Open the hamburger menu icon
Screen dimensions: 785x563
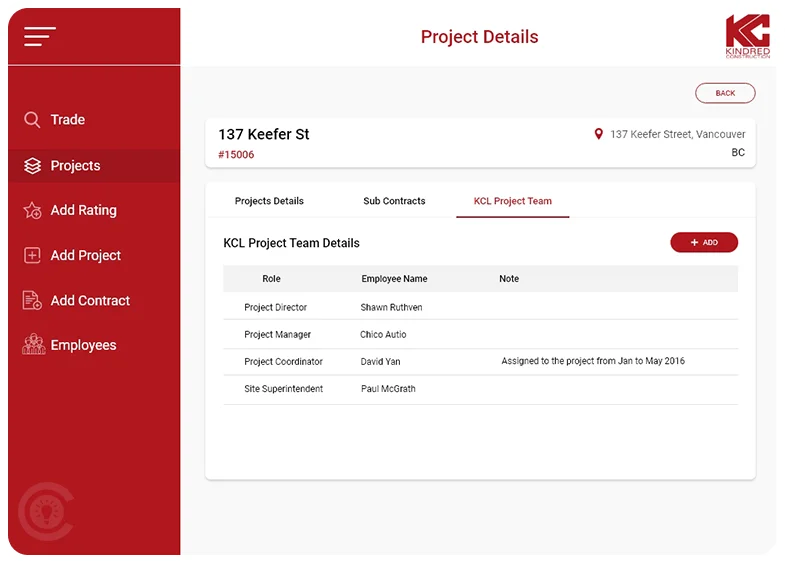40,37
